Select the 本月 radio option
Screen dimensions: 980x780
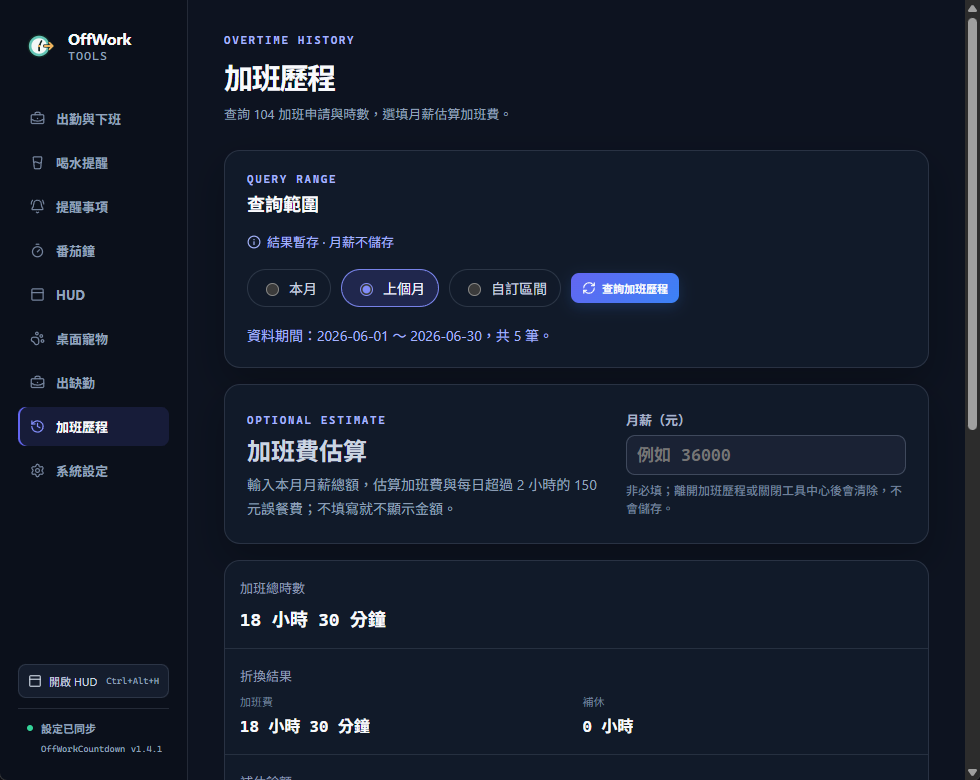289,288
